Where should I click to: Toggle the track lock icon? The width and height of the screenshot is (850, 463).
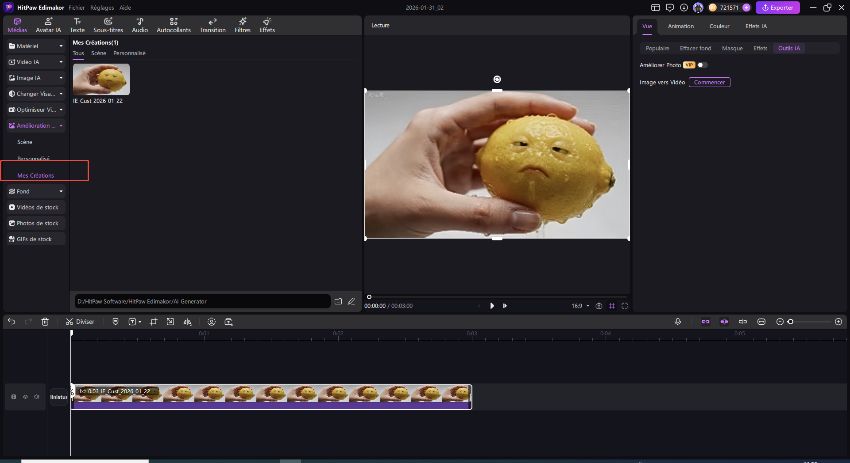[14, 397]
